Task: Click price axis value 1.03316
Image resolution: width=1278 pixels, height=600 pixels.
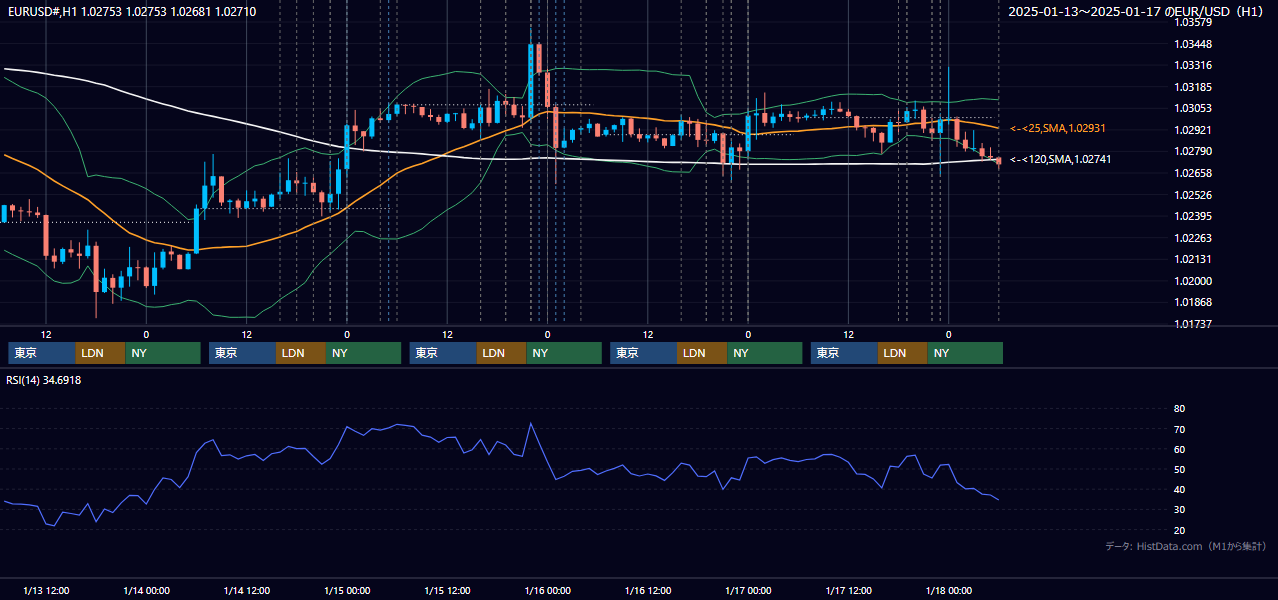Action: 1192,65
